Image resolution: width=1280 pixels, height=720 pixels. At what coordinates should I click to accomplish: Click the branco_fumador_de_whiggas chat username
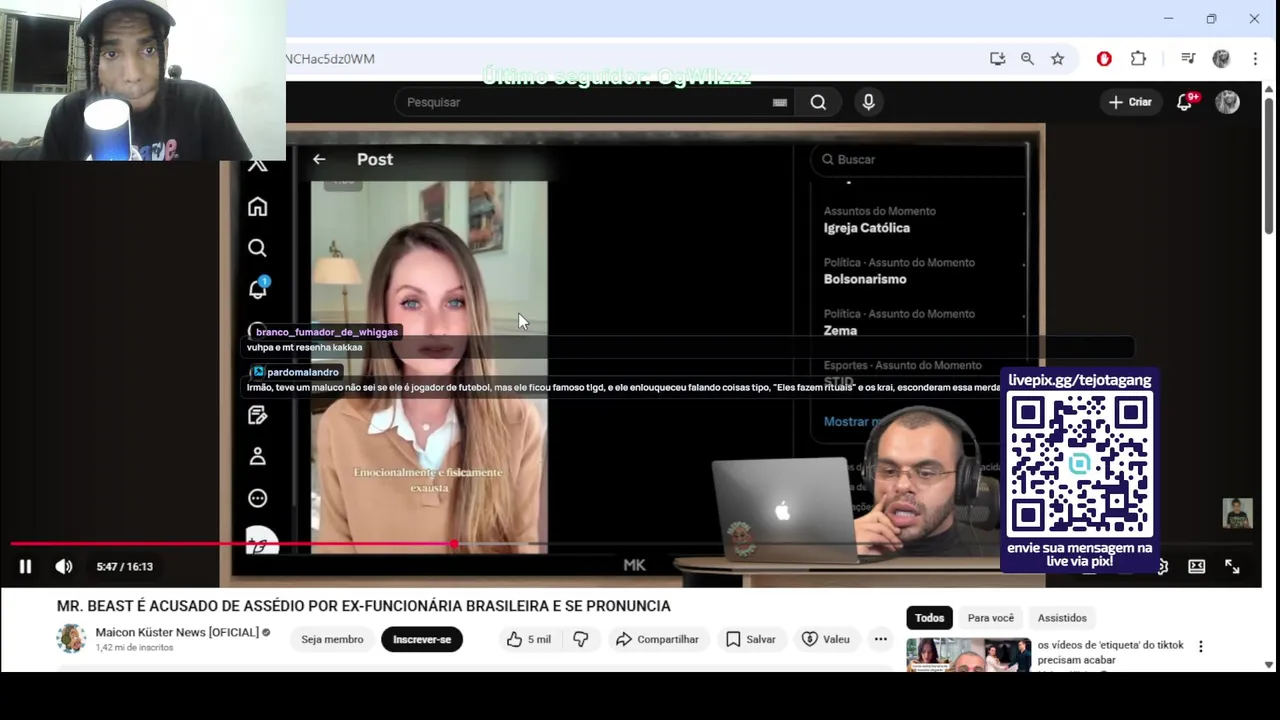[326, 332]
